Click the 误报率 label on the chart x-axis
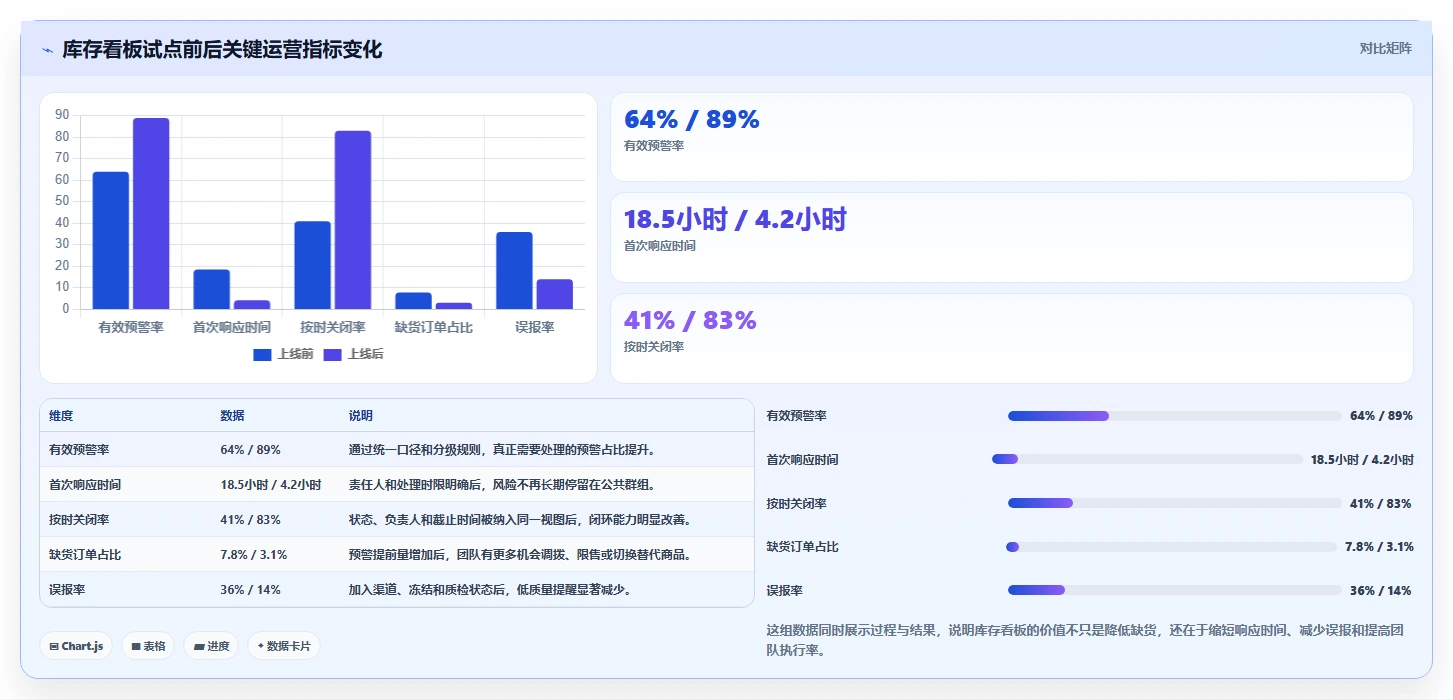 [x=535, y=327]
